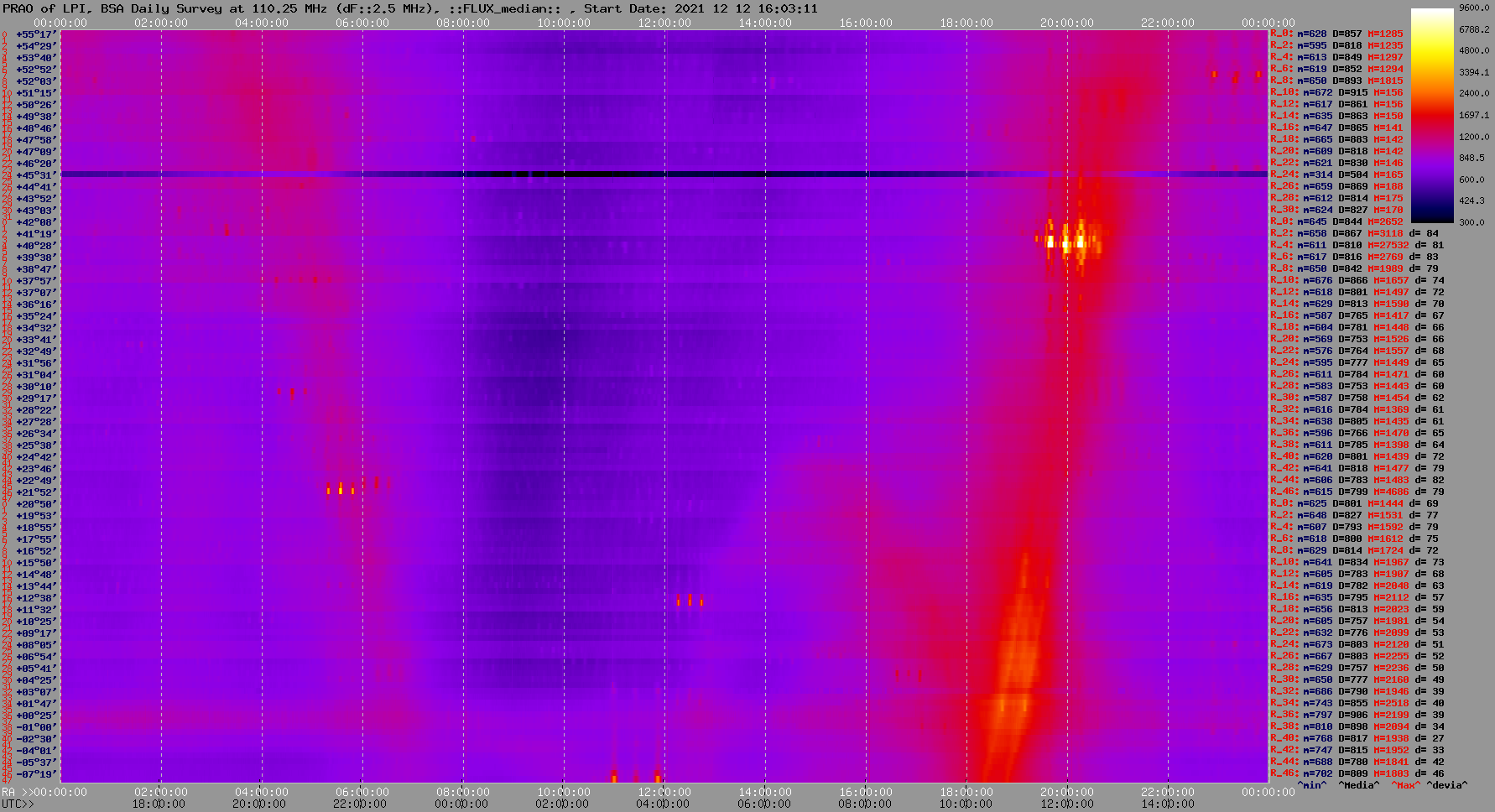Click the statistics row with M=1815
The width and height of the screenshot is (1495, 812).
(1337, 81)
